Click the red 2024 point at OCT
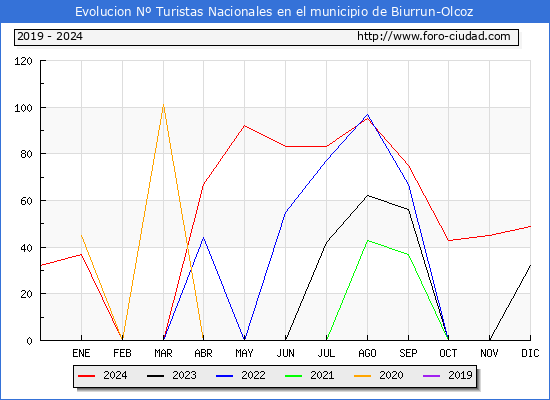 448,240
